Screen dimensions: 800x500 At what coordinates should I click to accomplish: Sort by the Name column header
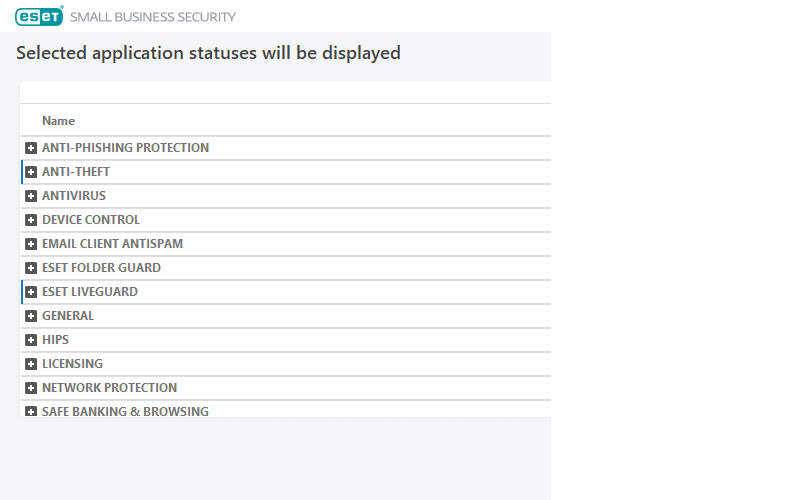[58, 121]
